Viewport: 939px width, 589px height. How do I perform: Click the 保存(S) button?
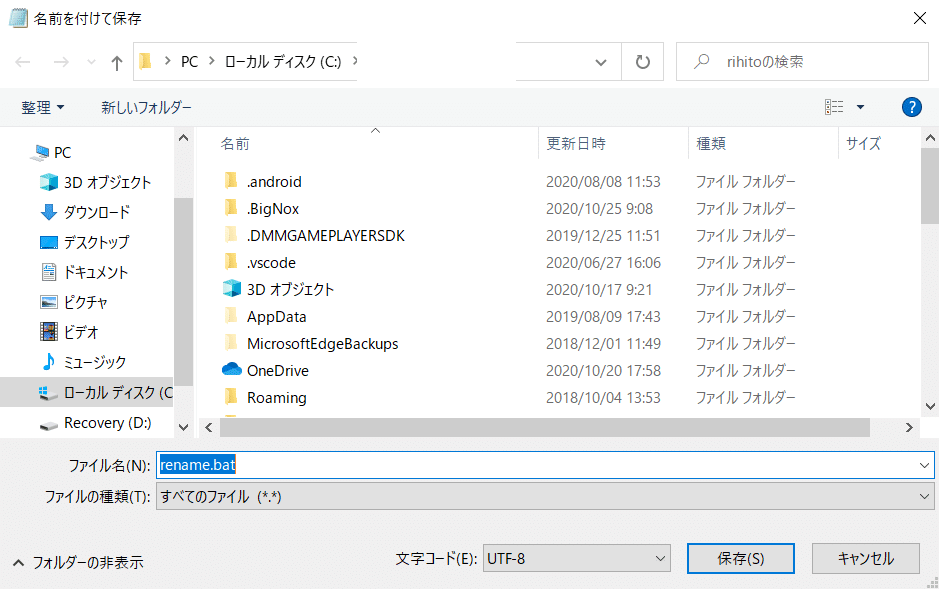click(741, 558)
